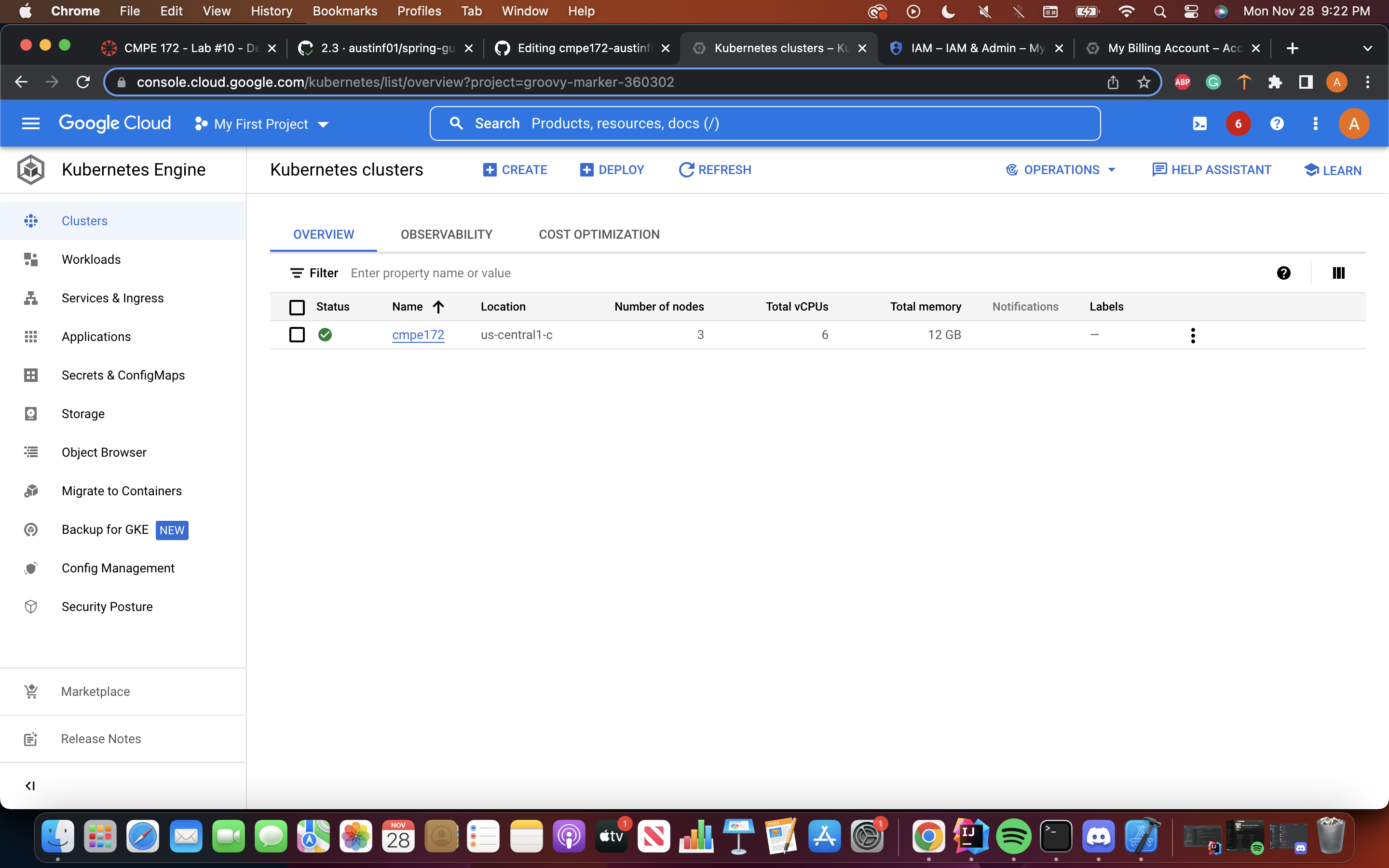Open the History menu in menu bar
Screen dimensions: 1389x868
272,11
